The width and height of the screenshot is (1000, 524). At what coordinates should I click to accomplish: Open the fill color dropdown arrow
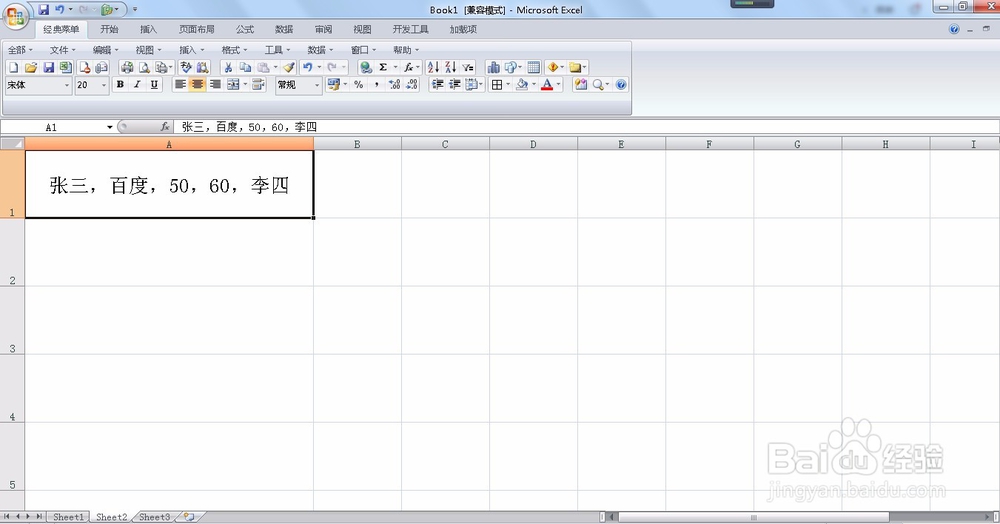click(533, 84)
